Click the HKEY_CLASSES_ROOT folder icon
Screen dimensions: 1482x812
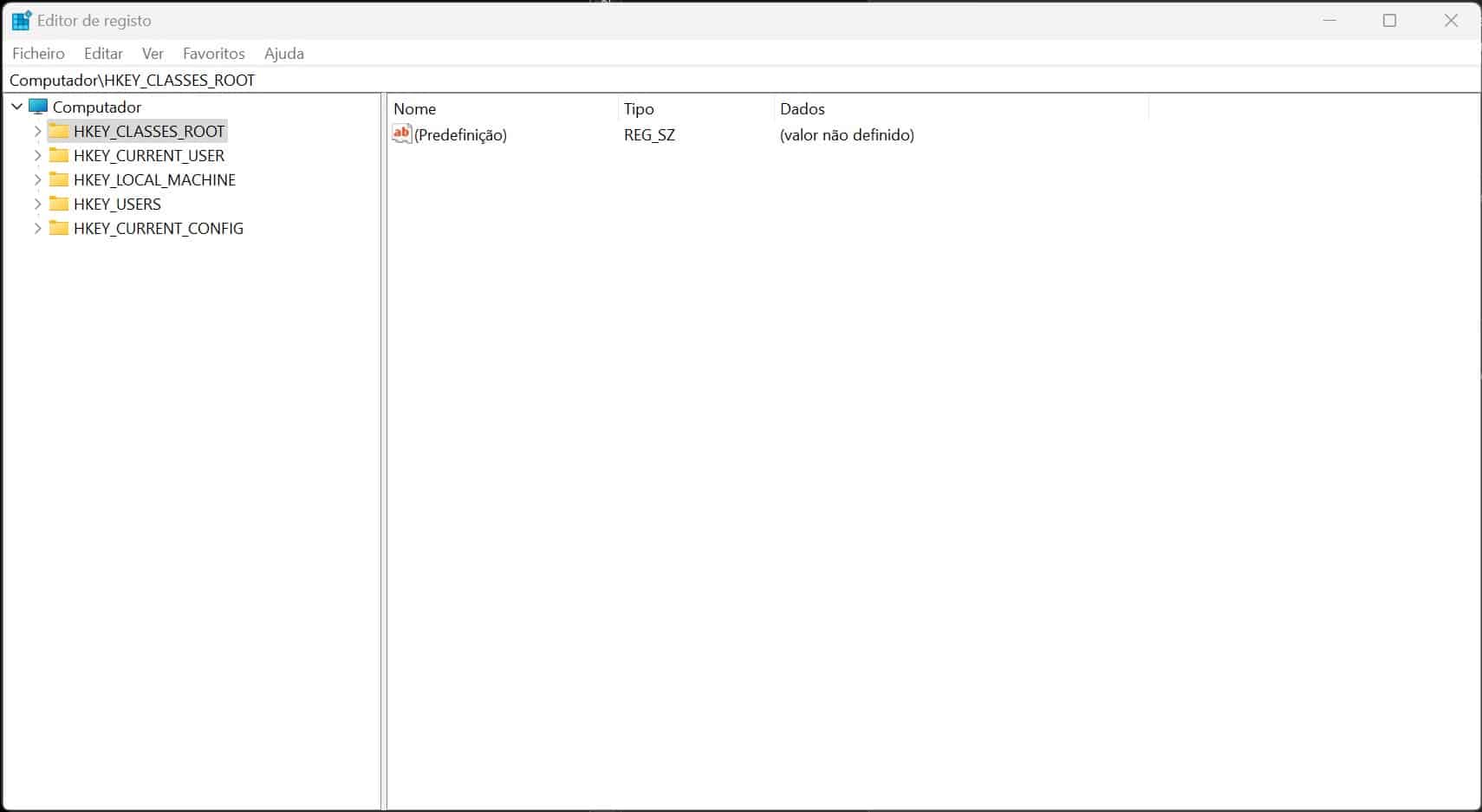click(x=59, y=131)
